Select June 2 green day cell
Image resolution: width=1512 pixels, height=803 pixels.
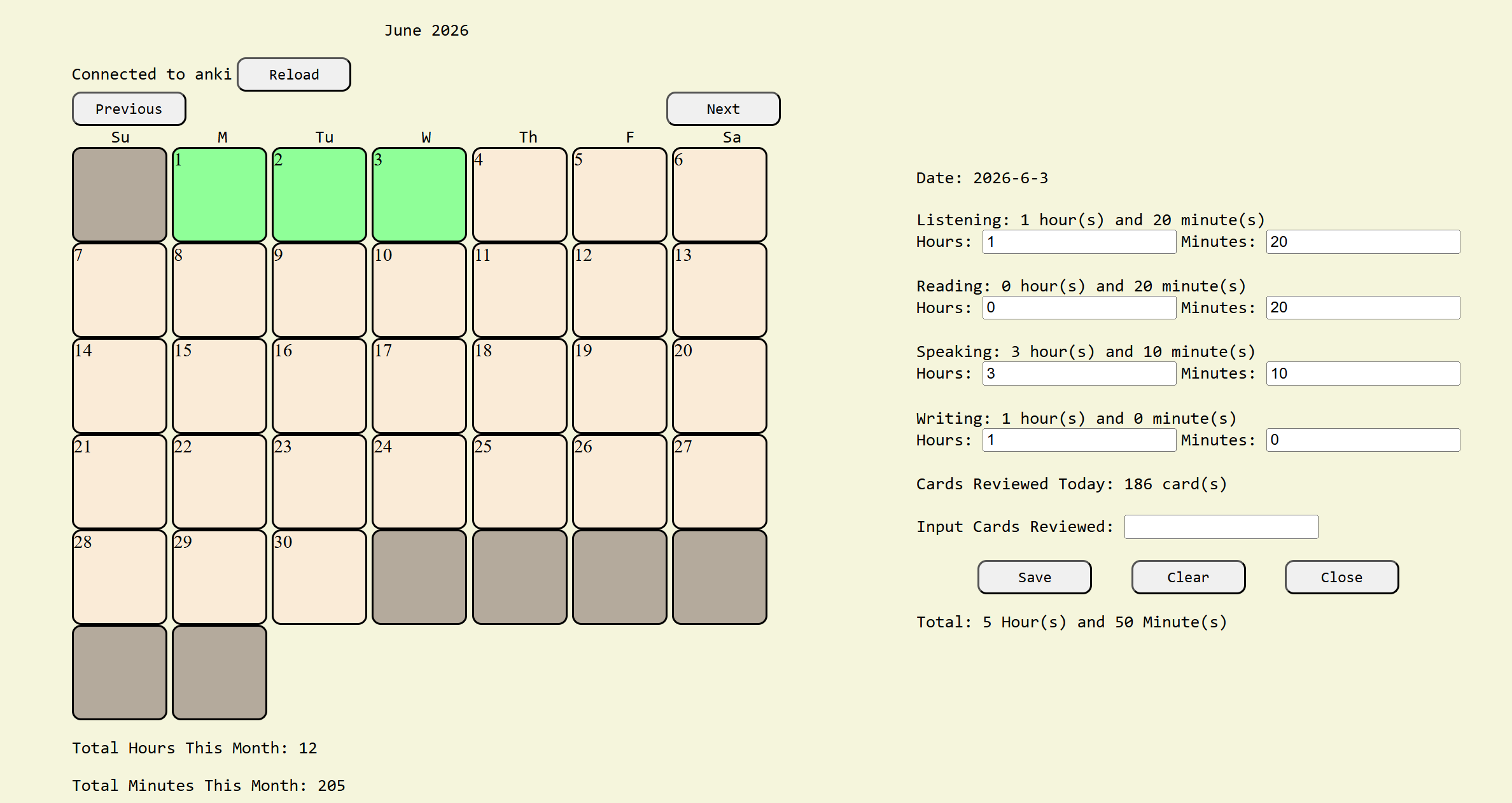click(319, 195)
